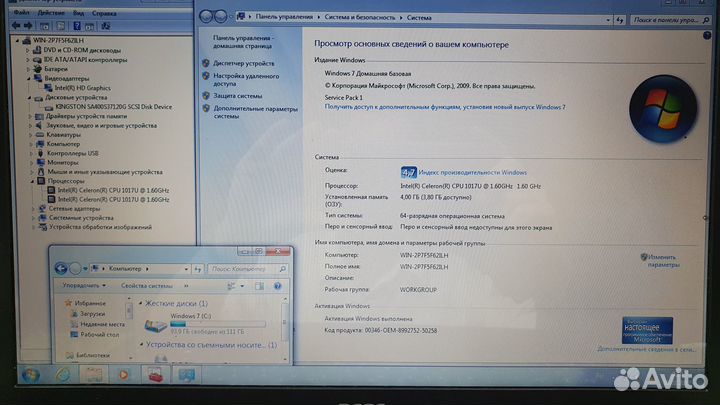Select Устройства обработки изображений item
The height and width of the screenshot is (405, 720).
(100, 227)
